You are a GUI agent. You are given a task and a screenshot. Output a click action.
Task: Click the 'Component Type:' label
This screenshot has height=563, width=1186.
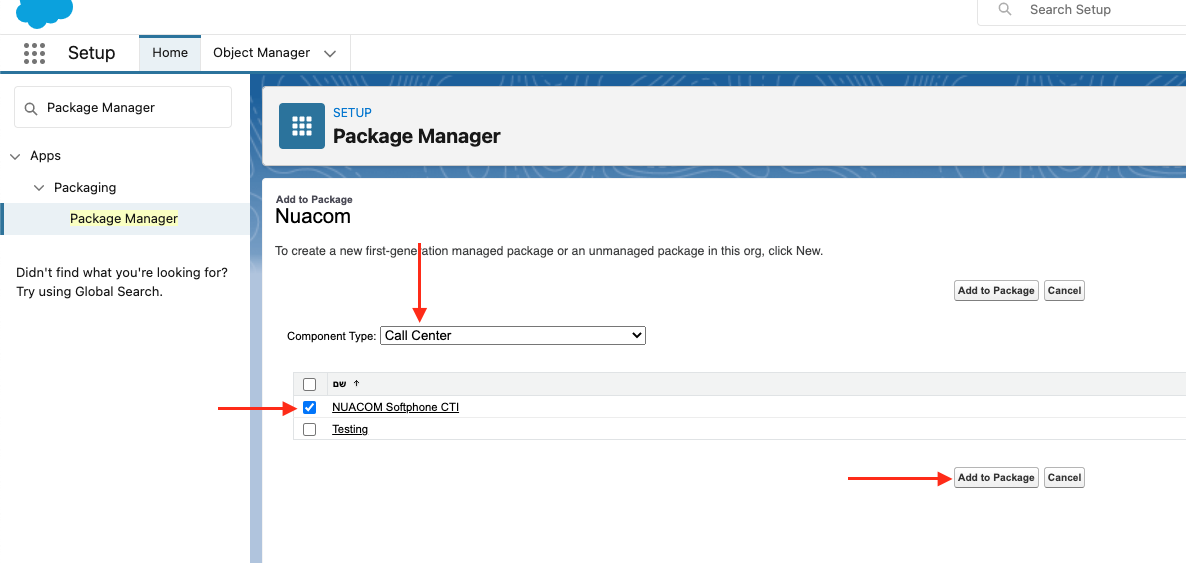[331, 336]
